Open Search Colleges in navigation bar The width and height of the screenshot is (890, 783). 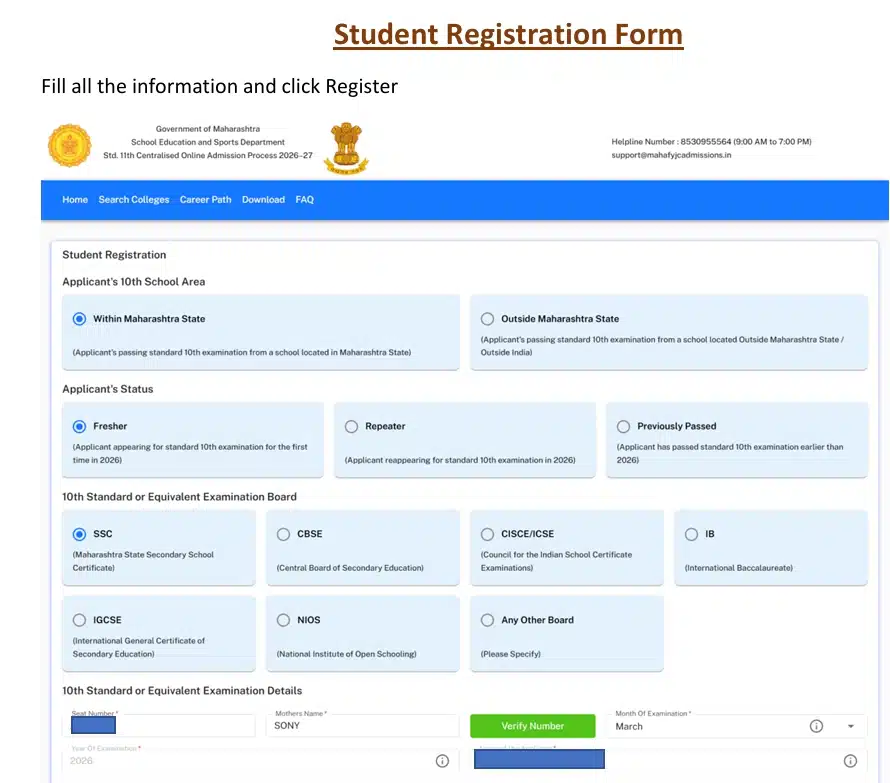coord(134,200)
